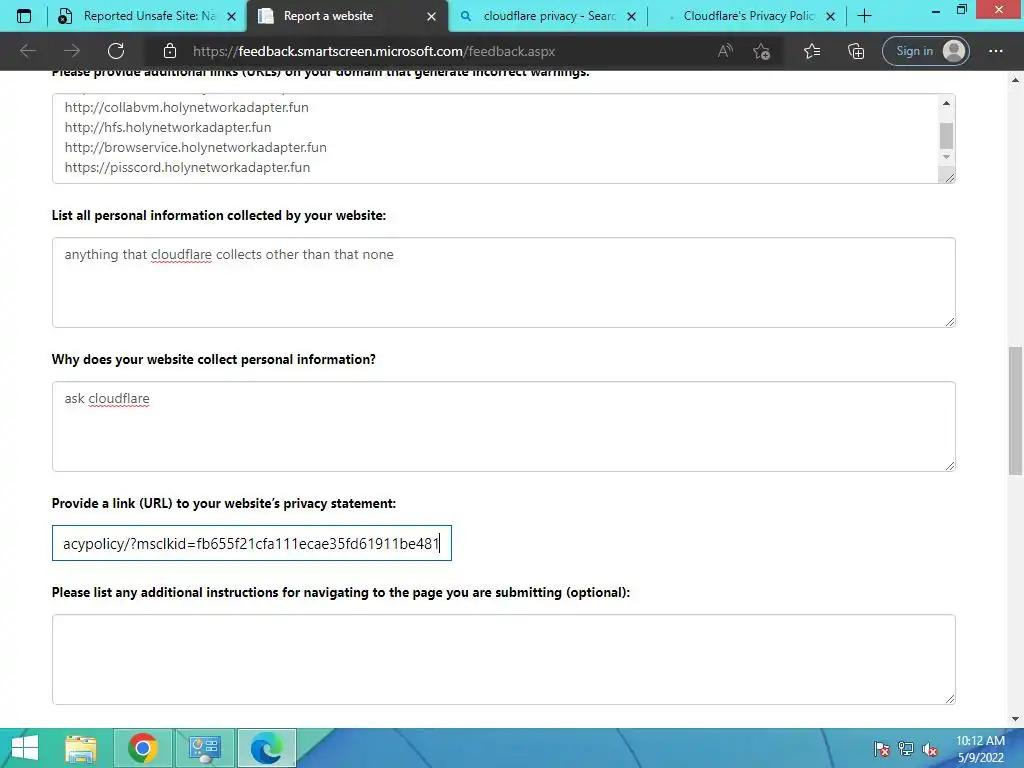Click the additional navigation instructions text area
Viewport: 1024px width, 768px height.
[504, 659]
